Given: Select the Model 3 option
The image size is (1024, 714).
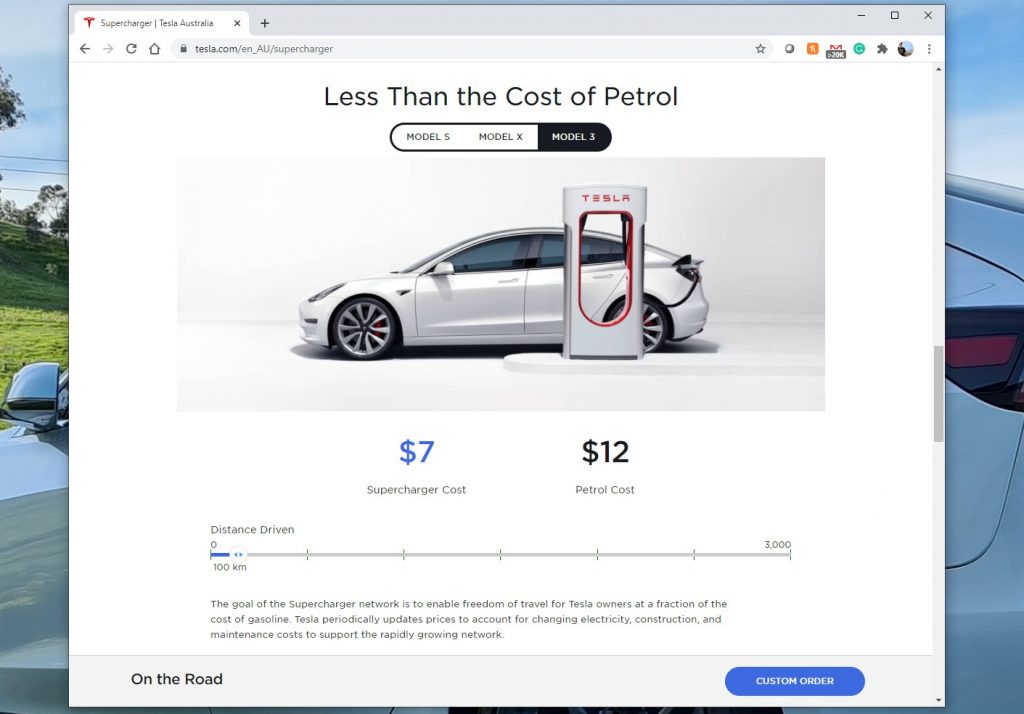Looking at the screenshot, I should click(573, 137).
